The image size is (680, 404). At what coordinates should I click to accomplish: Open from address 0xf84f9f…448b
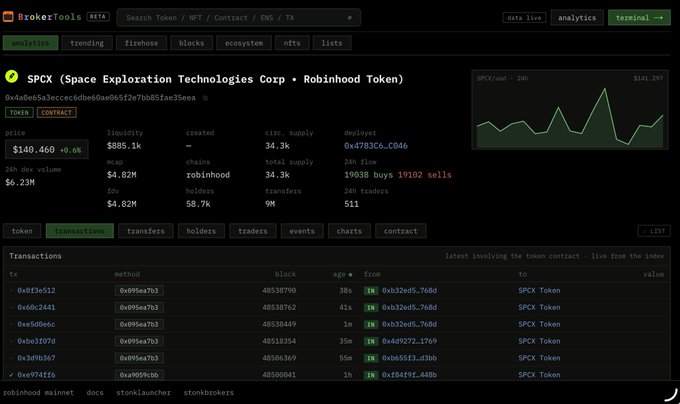[409, 375]
